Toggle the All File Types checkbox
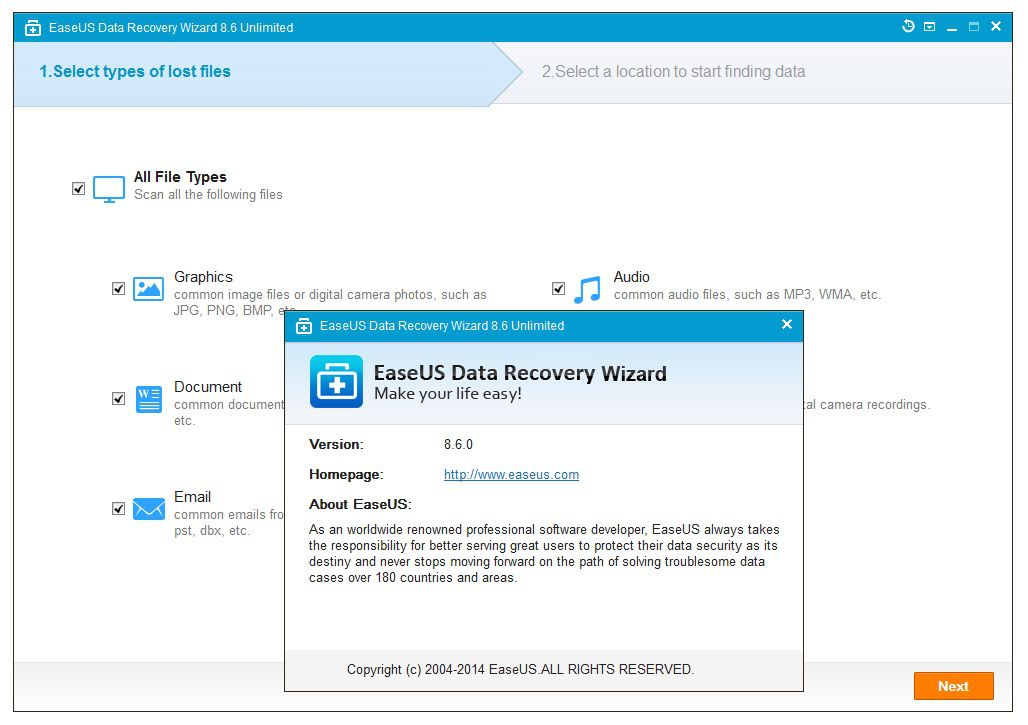 coord(79,189)
